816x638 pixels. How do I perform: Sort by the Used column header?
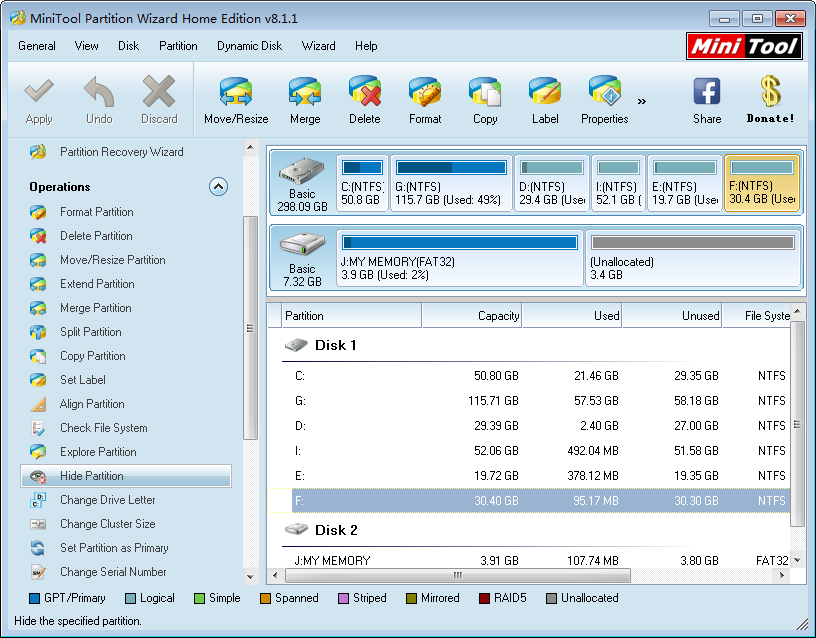click(572, 316)
